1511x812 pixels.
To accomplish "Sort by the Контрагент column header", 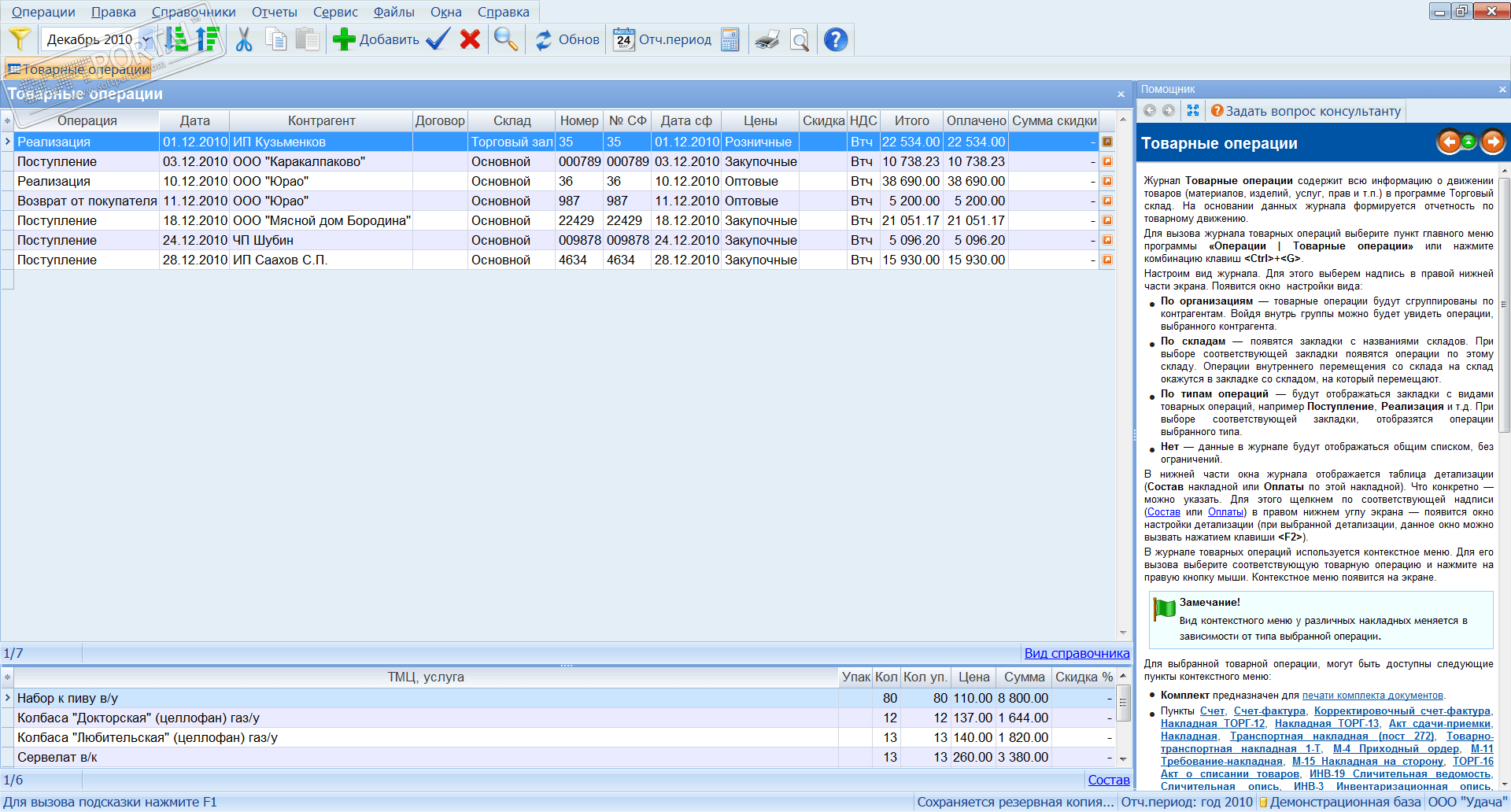I will (x=321, y=121).
